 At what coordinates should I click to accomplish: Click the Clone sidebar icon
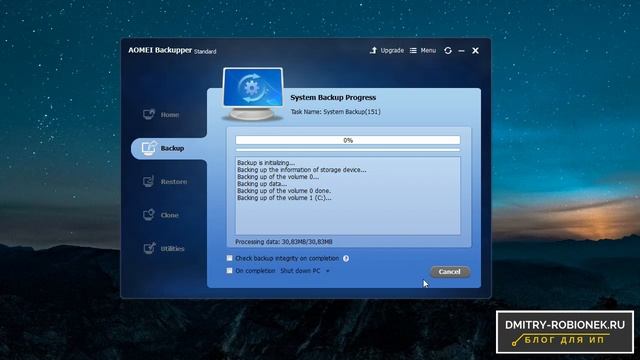pyautogui.click(x=149, y=215)
